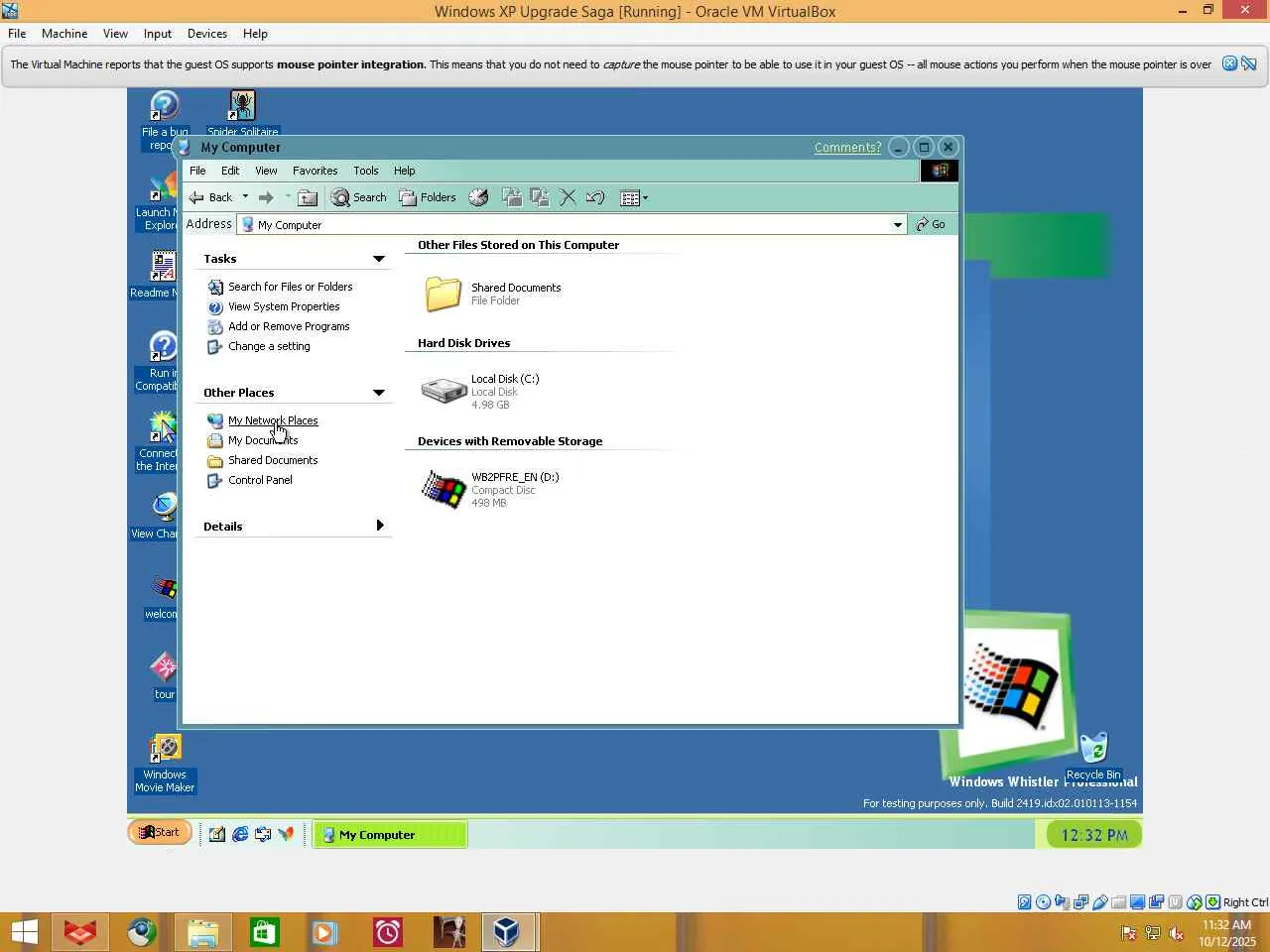The height and width of the screenshot is (952, 1270).
Task: Open the VirtualBox Input menu
Action: click(158, 34)
